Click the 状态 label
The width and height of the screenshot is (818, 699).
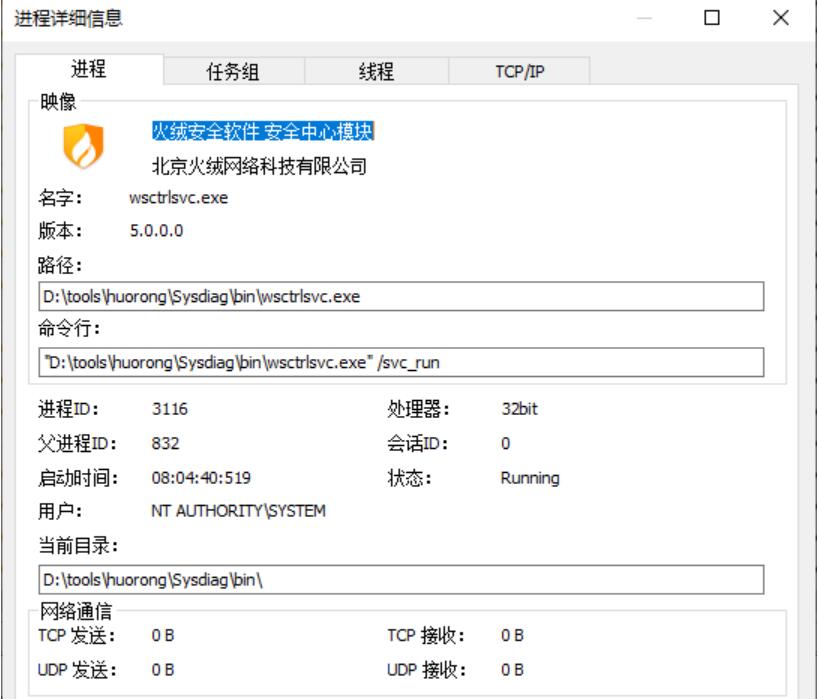(410, 478)
